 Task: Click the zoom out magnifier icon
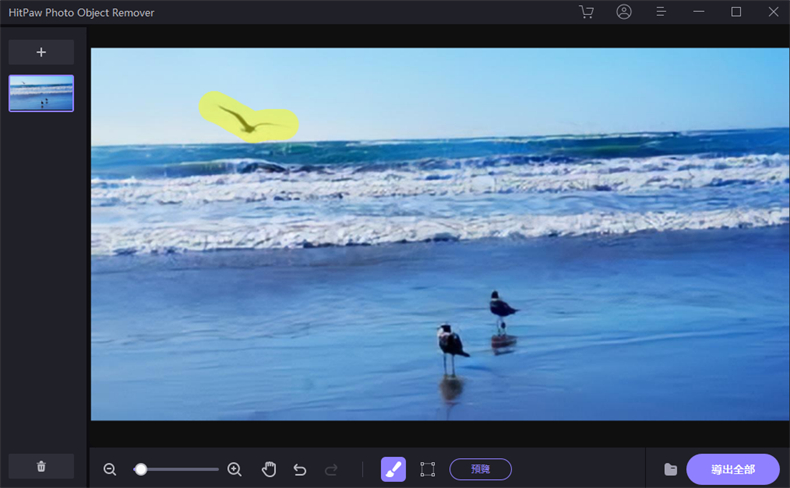pos(110,469)
